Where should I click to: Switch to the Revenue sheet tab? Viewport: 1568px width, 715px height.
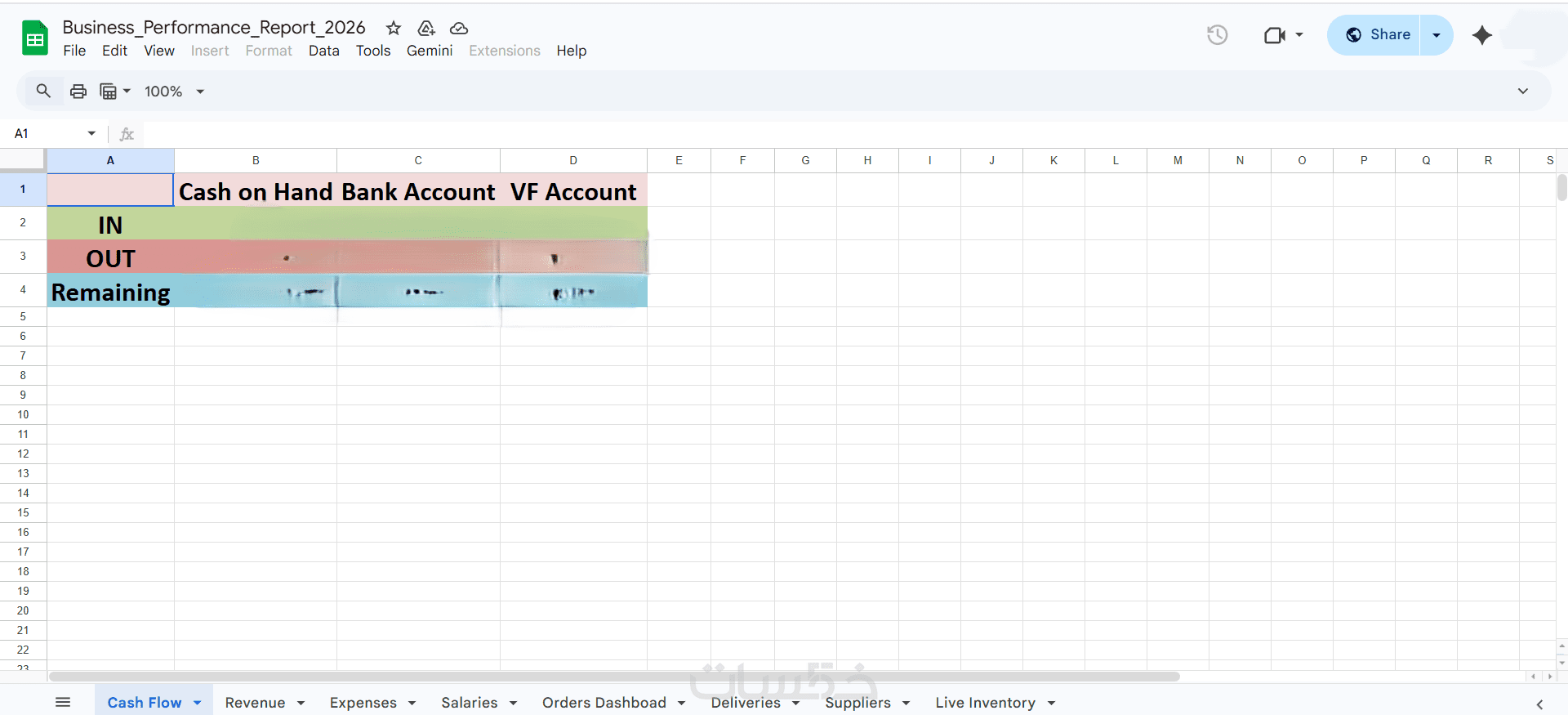(x=255, y=703)
